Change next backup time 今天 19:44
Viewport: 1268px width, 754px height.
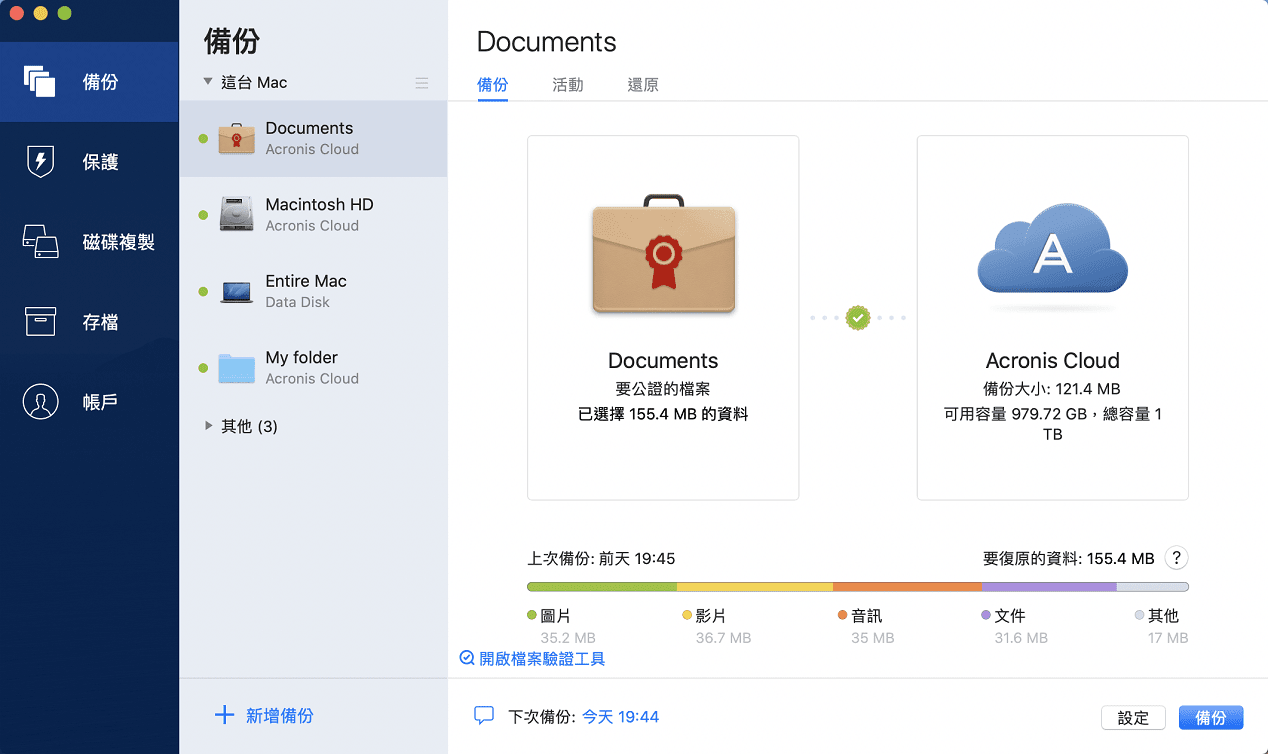621,716
